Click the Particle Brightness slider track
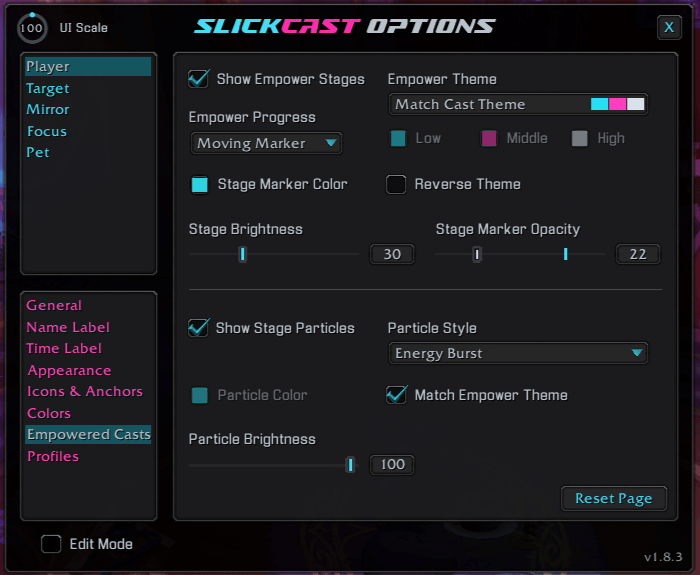This screenshot has width=700, height=575. pos(274,465)
